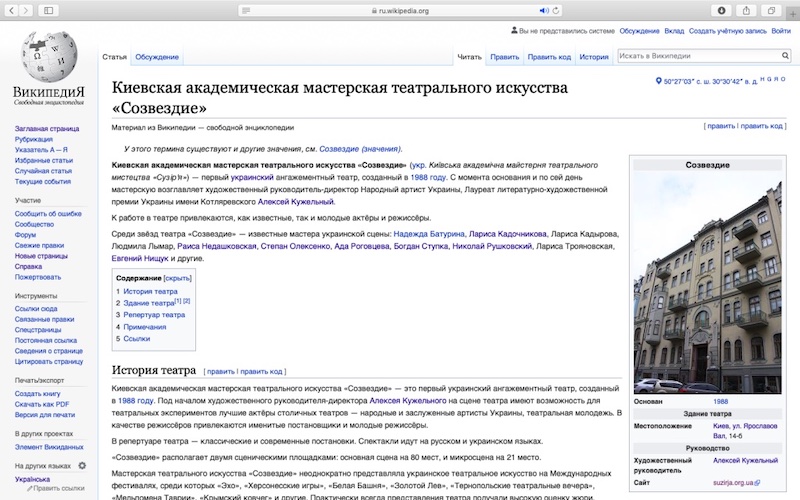
Task: Click Киев, ул. Ярославов Вал location link
Action: [x=745, y=431]
